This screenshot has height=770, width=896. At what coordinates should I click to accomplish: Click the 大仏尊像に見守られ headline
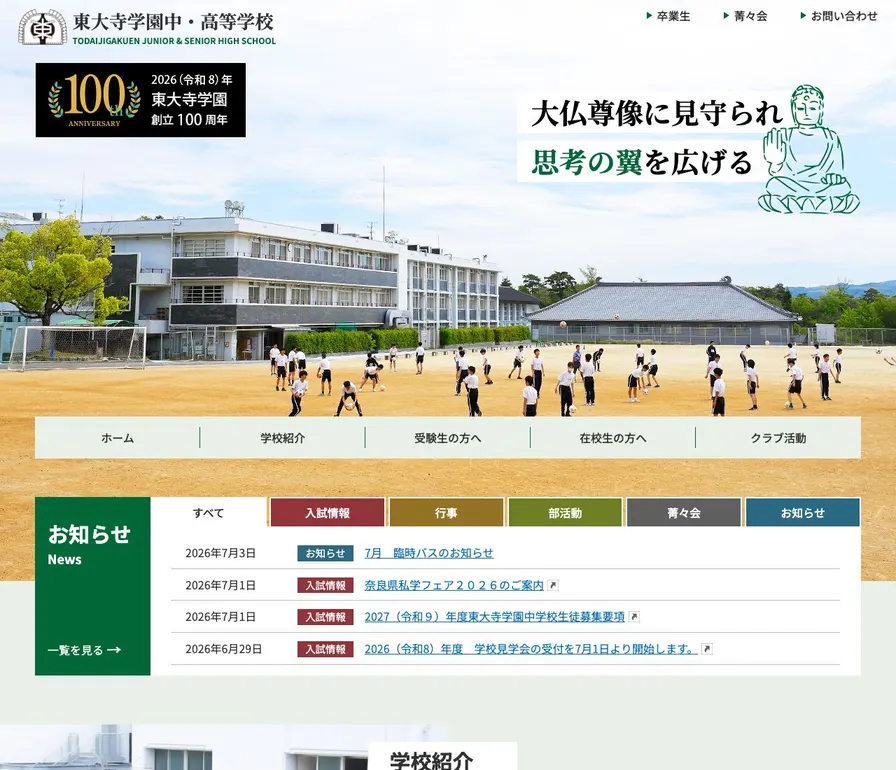coord(657,113)
